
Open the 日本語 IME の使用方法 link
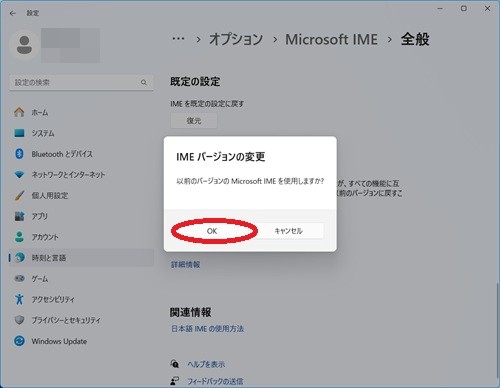(207, 329)
